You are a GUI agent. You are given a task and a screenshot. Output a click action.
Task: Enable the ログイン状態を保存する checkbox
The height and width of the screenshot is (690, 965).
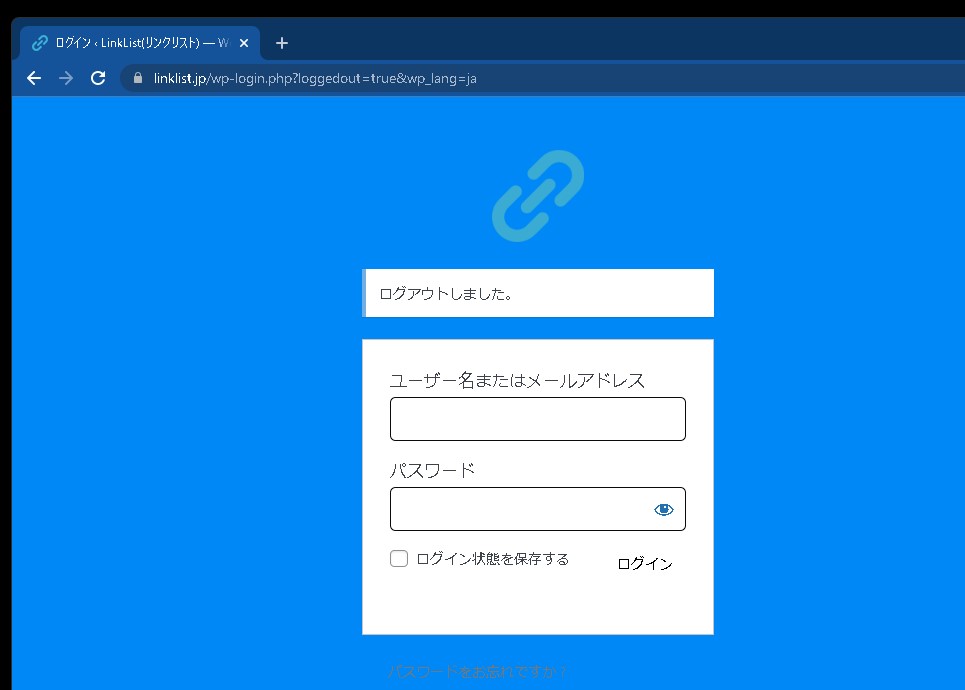coord(399,559)
